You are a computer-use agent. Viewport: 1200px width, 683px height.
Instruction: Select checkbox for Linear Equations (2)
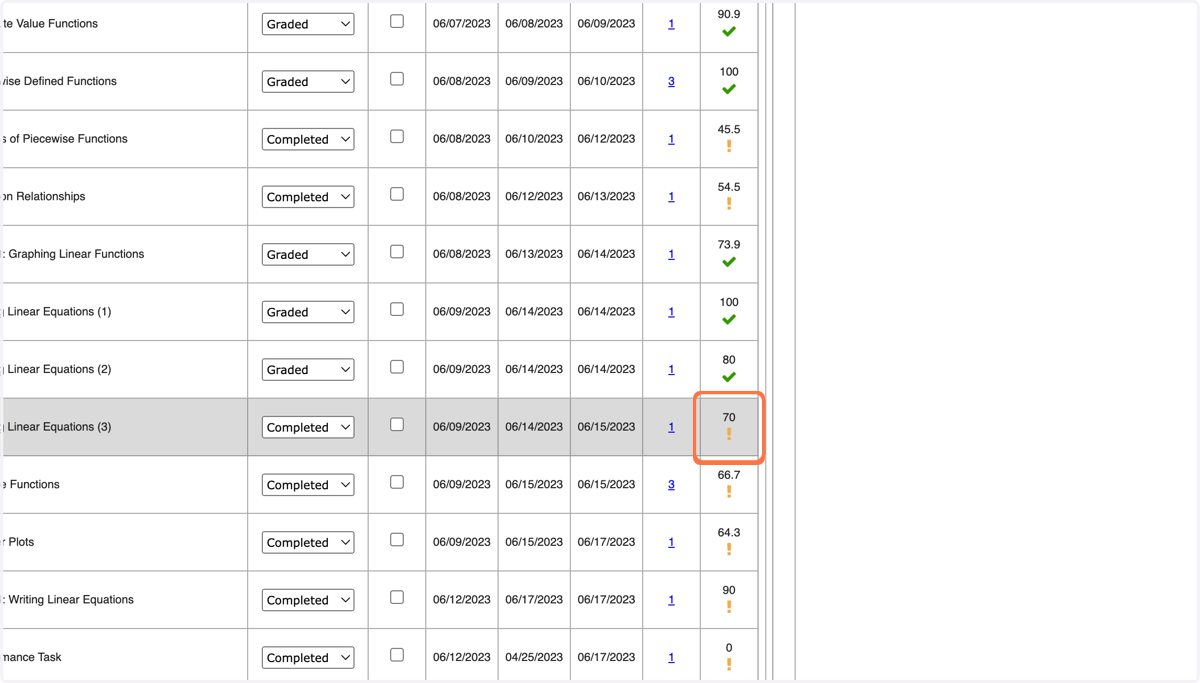tap(397, 367)
